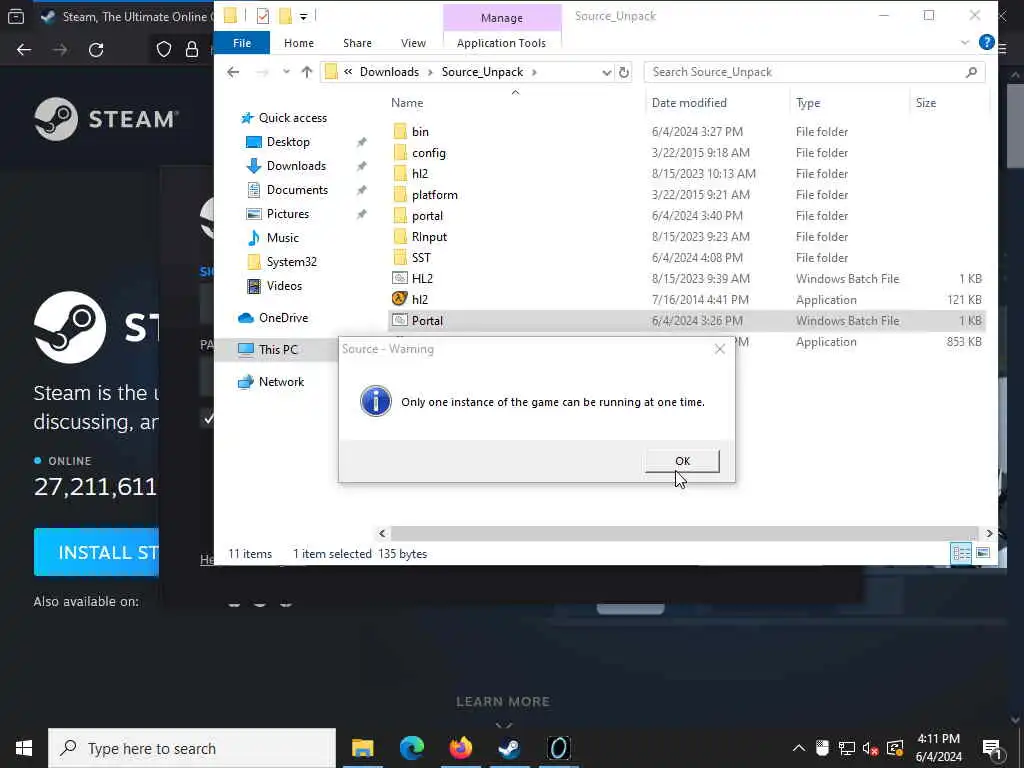This screenshot has height=768, width=1024.
Task: Open Steam from the taskbar
Action: click(509, 748)
